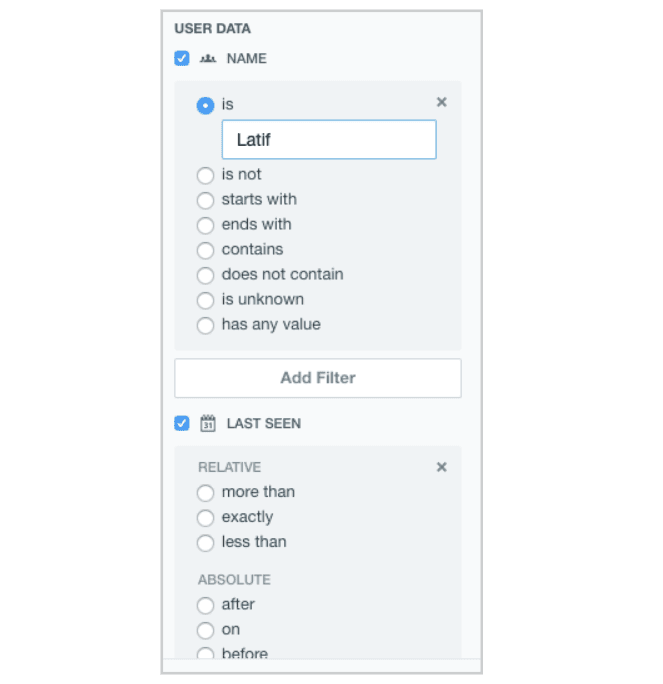Image resolution: width=663 pixels, height=684 pixels.
Task: Uncheck the NAME attribute checkbox
Action: (182, 58)
